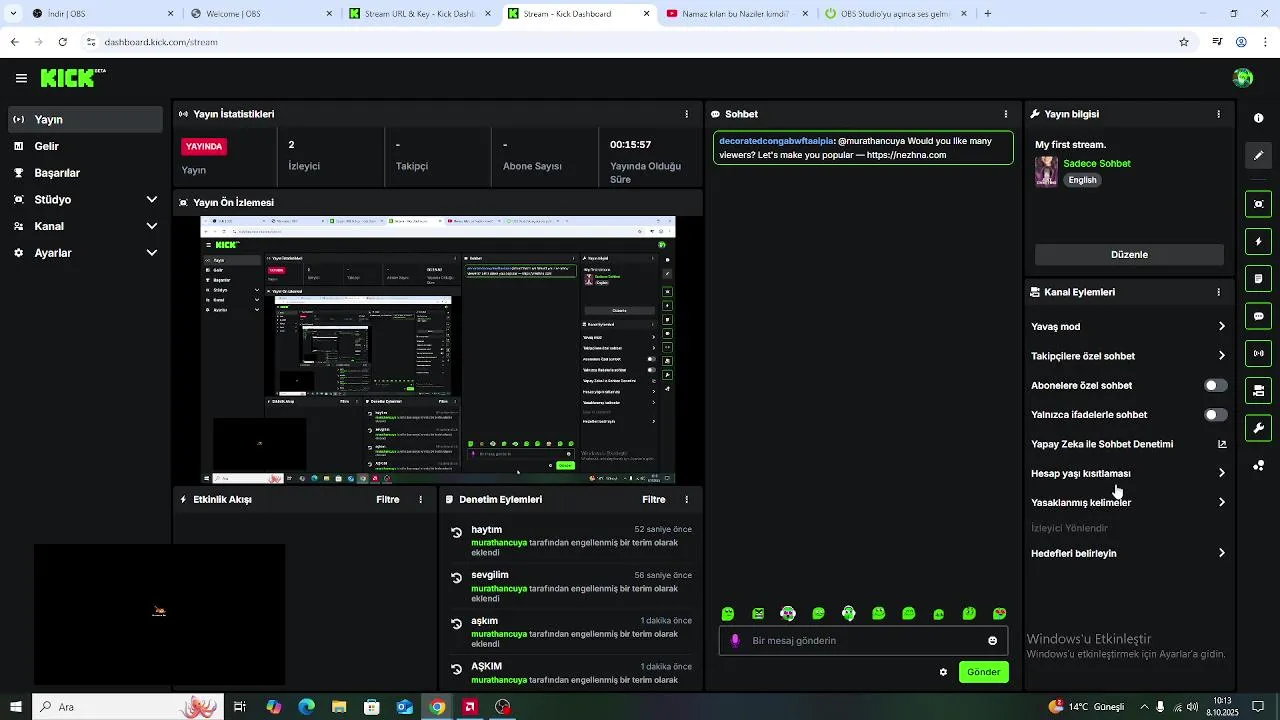Open the Yasaklanmış kelimeler options arrow

[x=1222, y=502]
